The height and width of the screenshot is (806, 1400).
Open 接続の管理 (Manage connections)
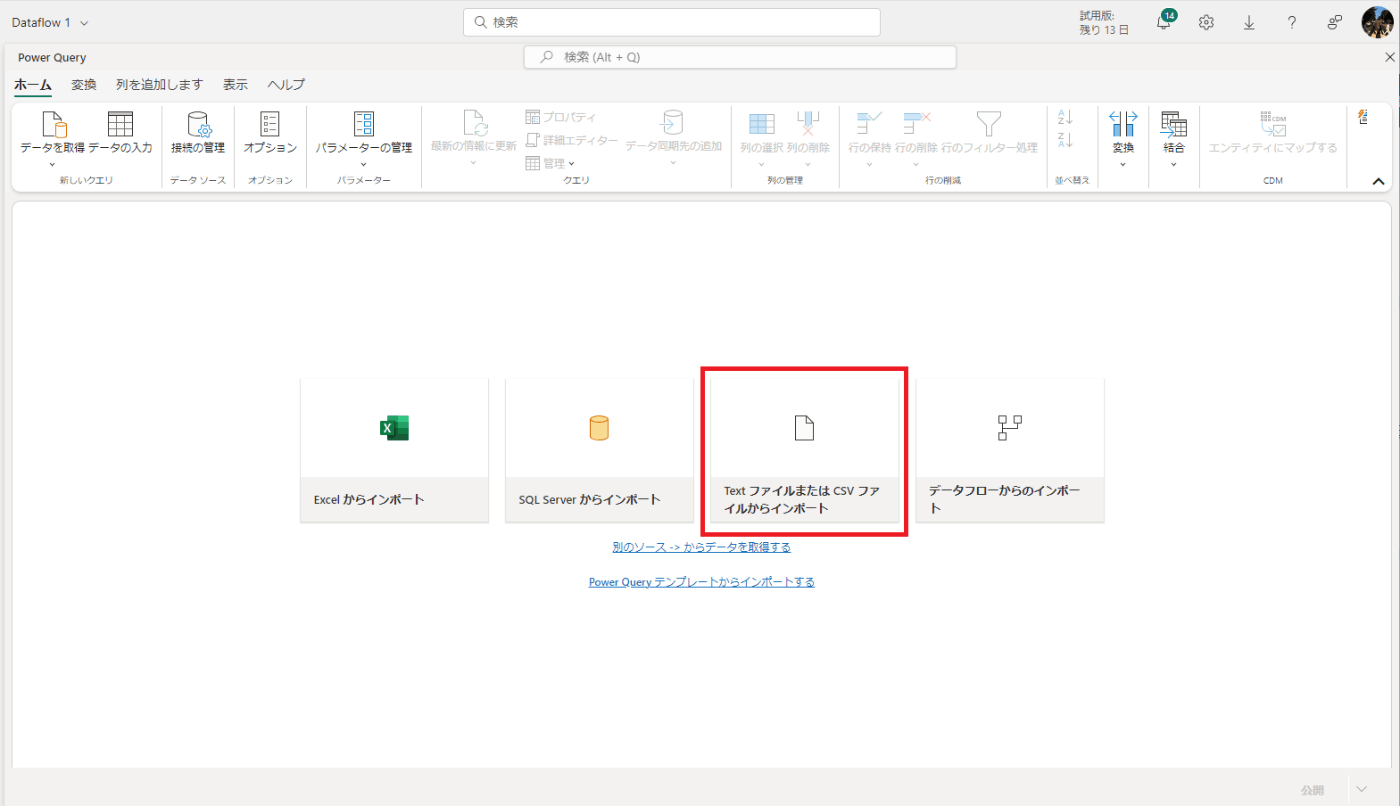click(x=198, y=133)
